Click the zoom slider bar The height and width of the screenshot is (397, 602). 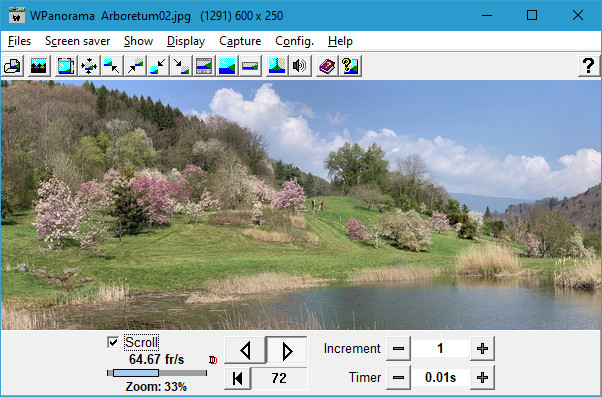pyautogui.click(x=157, y=373)
